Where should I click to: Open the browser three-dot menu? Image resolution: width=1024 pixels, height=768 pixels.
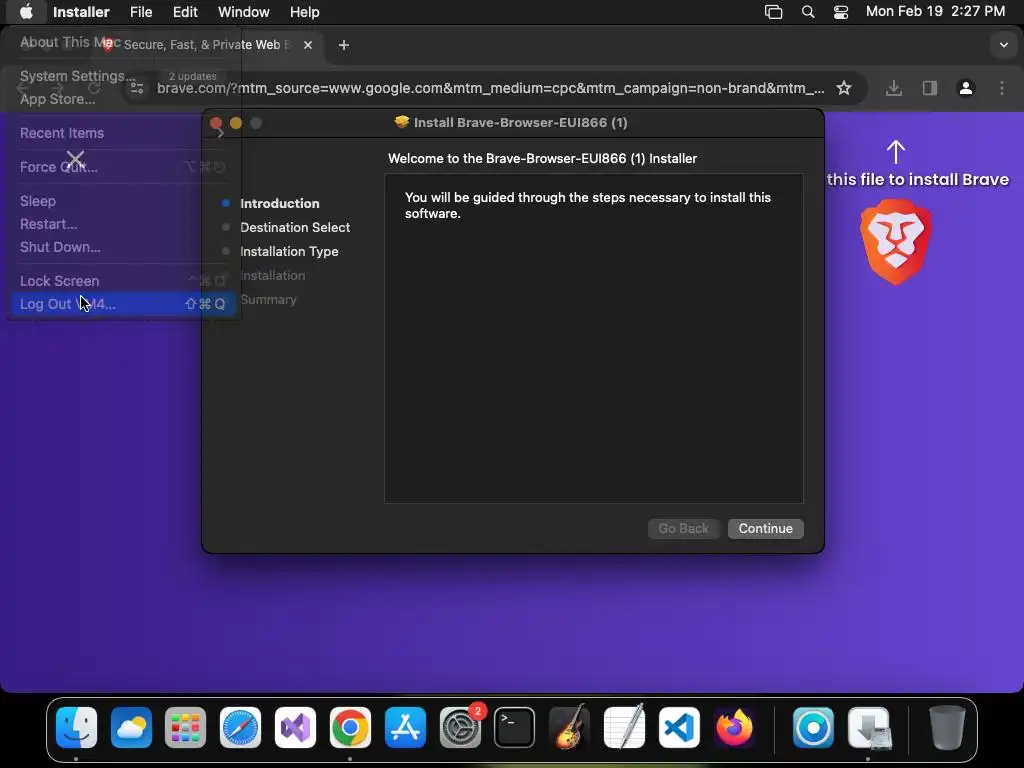pos(1002,88)
